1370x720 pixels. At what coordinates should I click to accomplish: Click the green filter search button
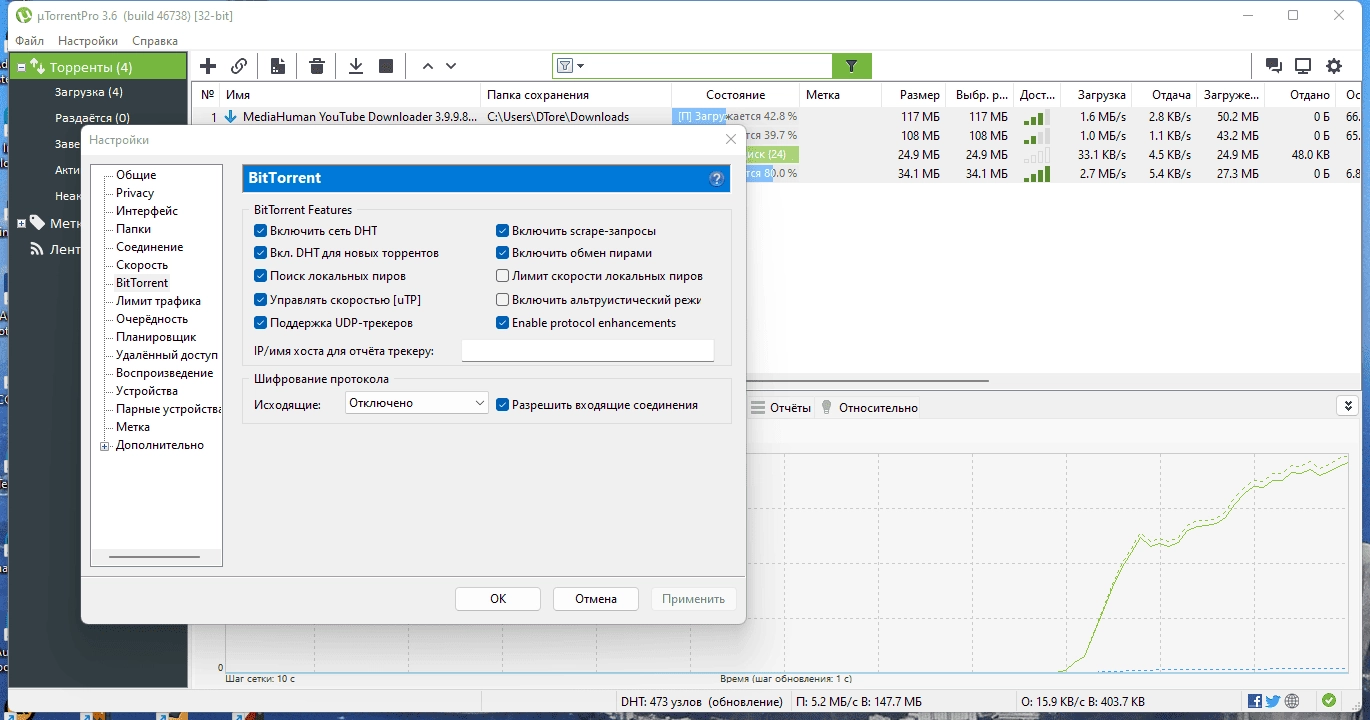pyautogui.click(x=852, y=66)
